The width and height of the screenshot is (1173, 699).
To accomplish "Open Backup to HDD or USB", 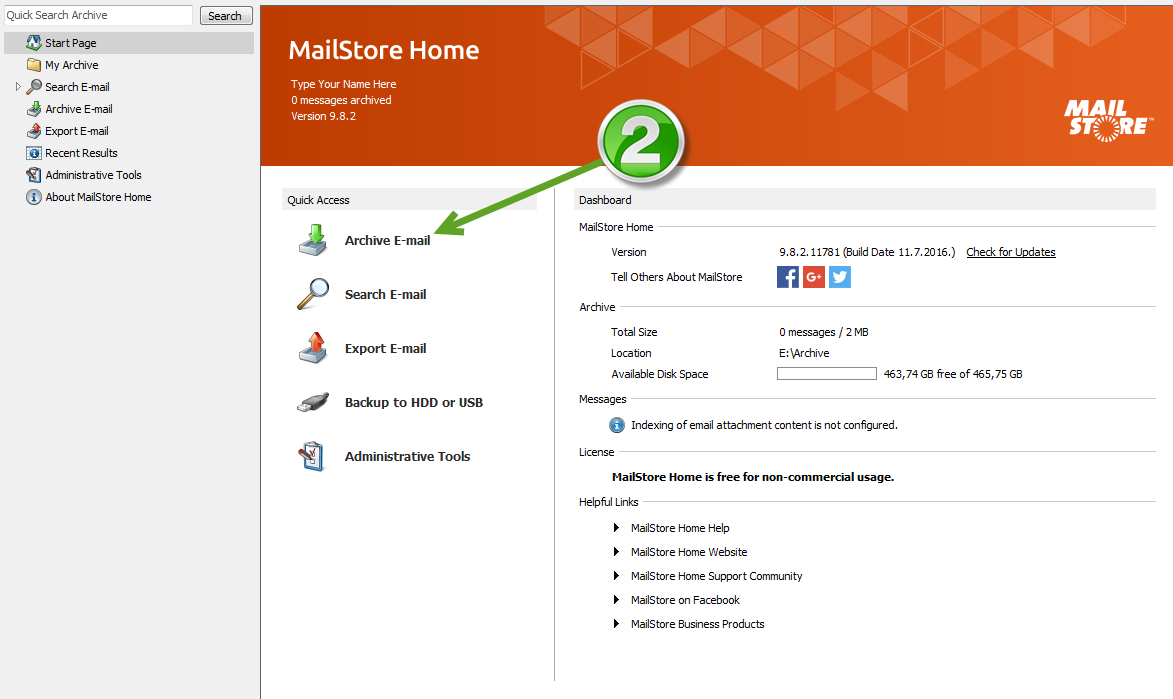I will point(414,402).
